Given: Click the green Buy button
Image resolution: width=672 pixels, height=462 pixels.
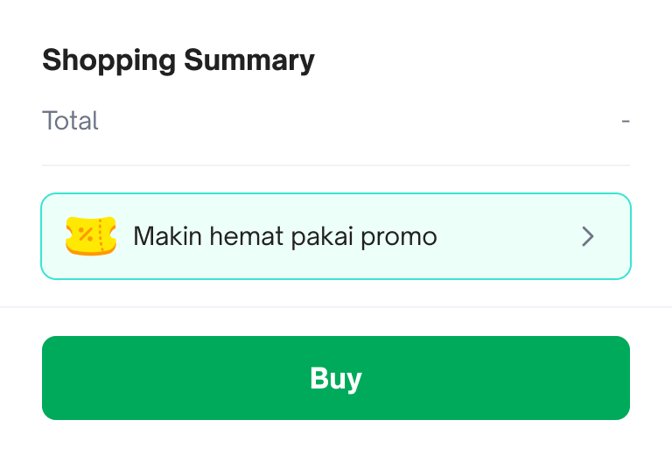Looking at the screenshot, I should 336,378.
